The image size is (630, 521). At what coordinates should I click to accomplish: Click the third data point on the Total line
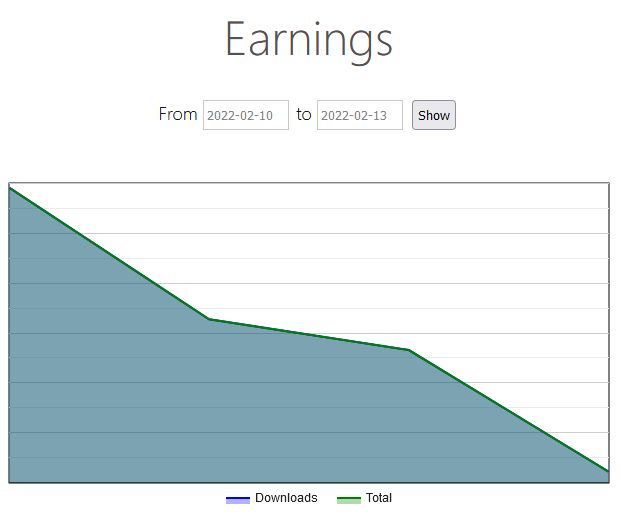tap(409, 349)
